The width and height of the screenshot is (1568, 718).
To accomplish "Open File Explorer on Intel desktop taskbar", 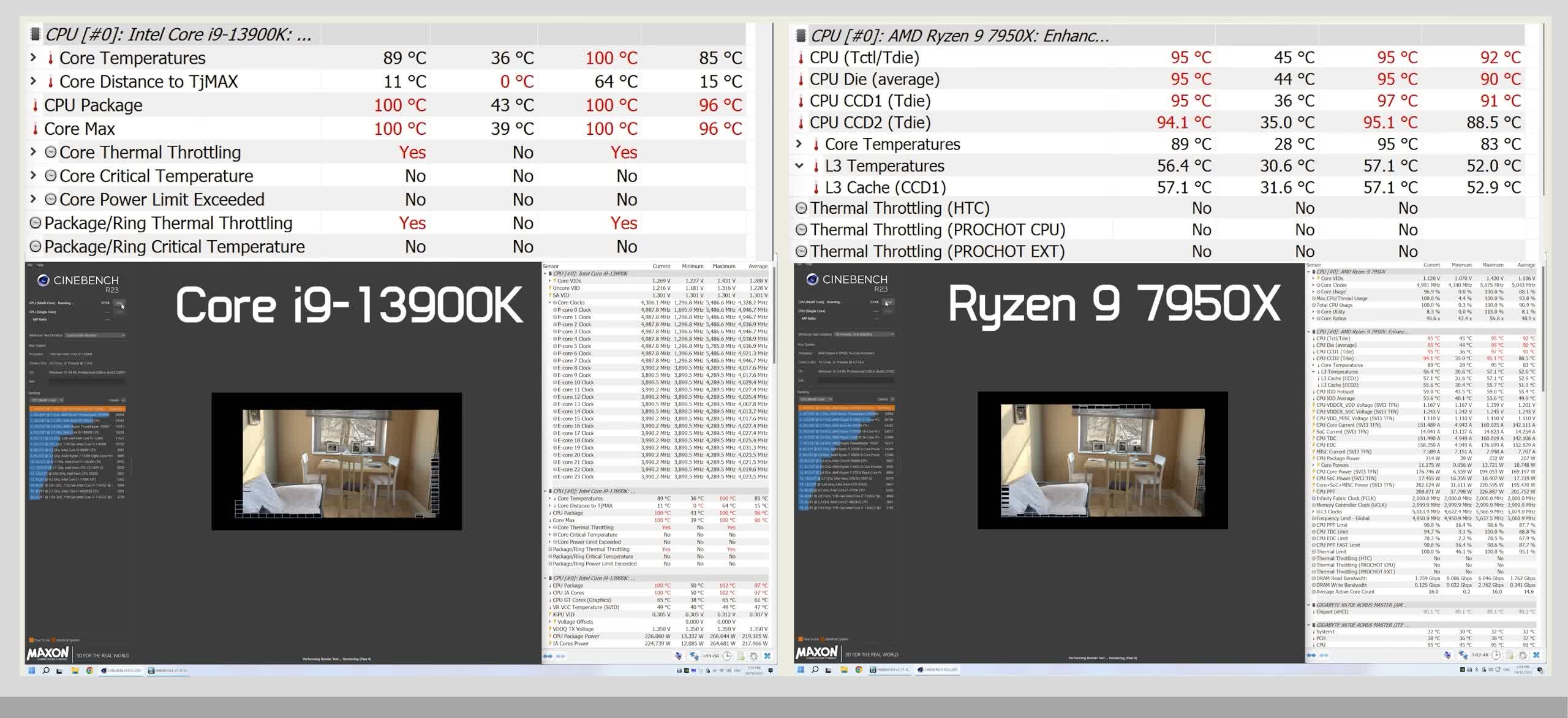I will [75, 670].
